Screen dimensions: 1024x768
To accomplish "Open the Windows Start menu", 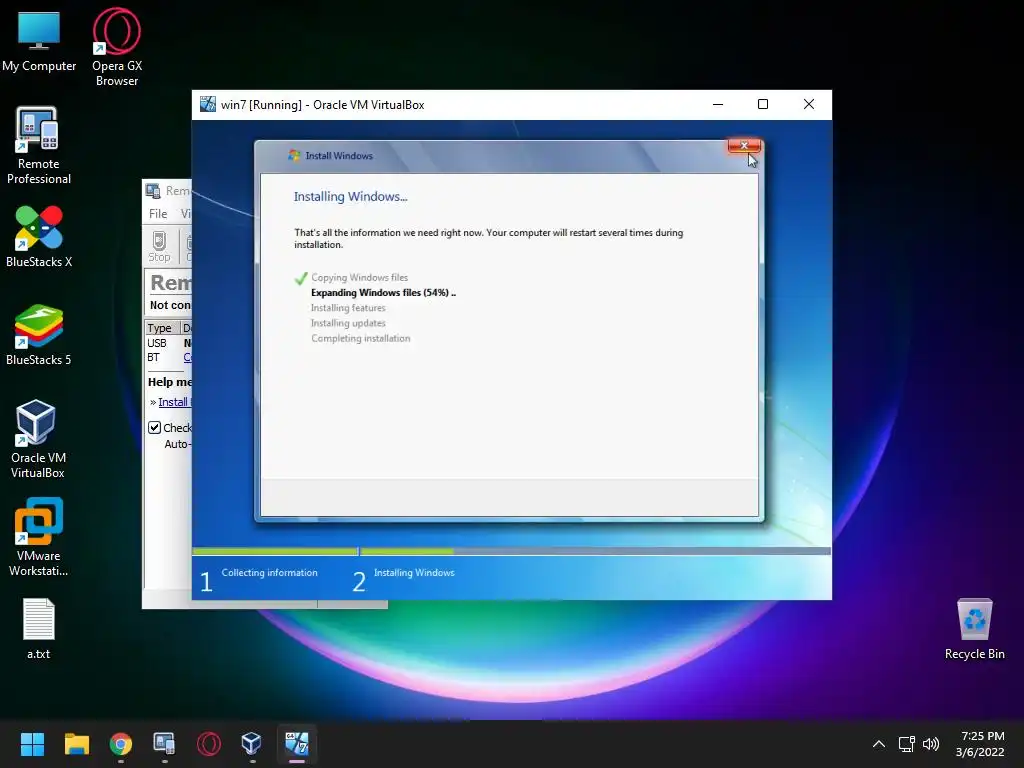I will tap(32, 744).
